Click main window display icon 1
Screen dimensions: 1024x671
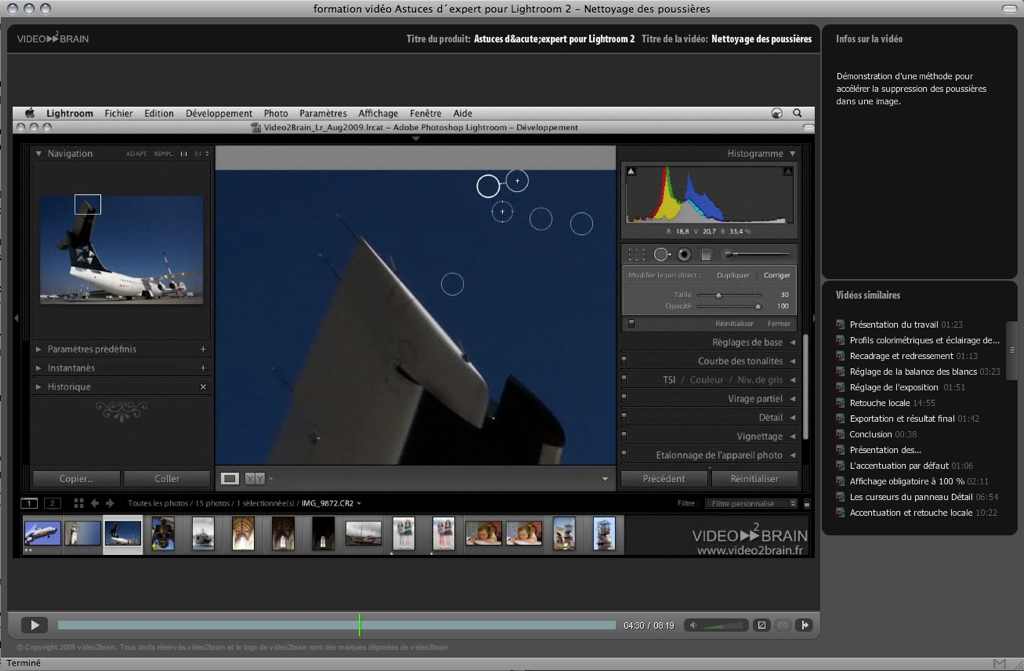pos(29,503)
